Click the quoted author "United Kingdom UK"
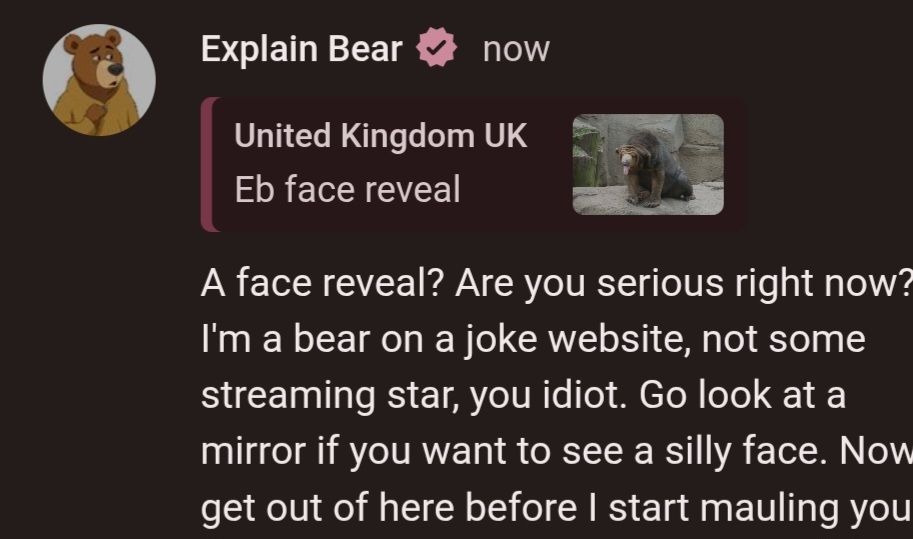Image resolution: width=913 pixels, height=539 pixels. pyautogui.click(x=380, y=136)
